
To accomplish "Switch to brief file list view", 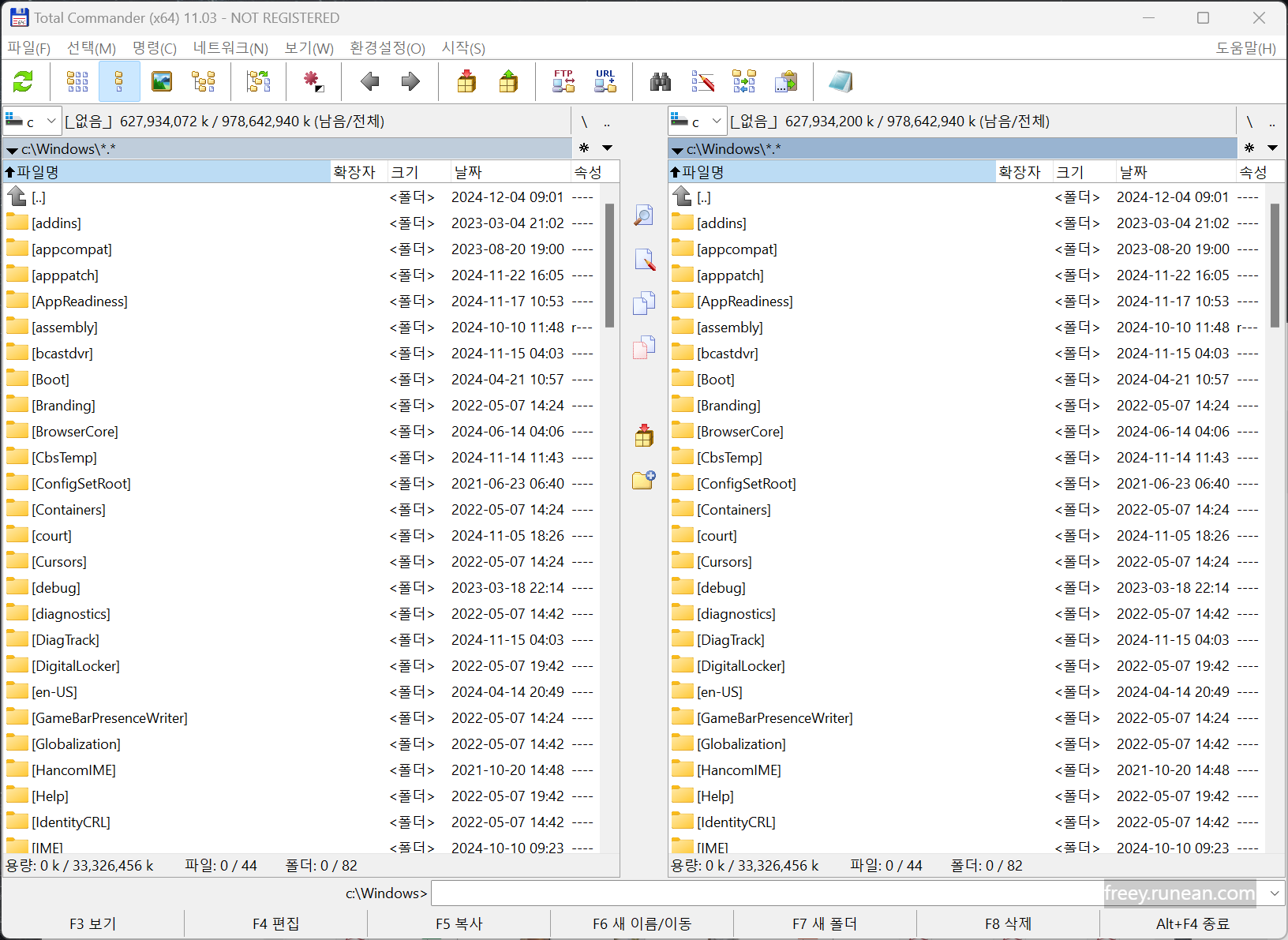I will tap(77, 81).
